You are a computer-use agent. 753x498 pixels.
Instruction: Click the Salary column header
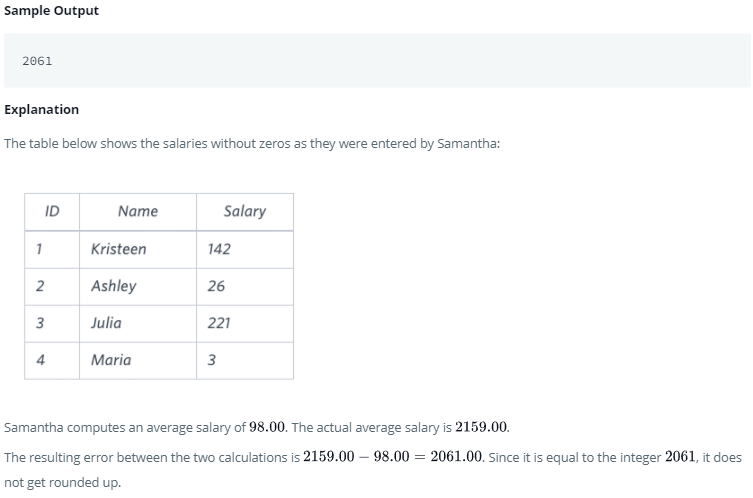coord(245,211)
